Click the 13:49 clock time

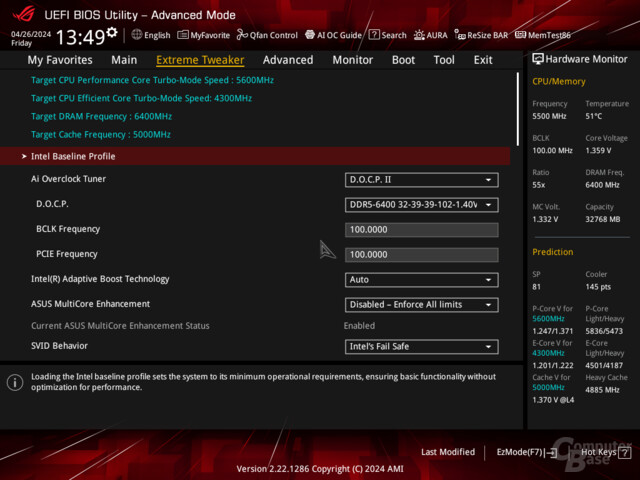click(x=80, y=37)
